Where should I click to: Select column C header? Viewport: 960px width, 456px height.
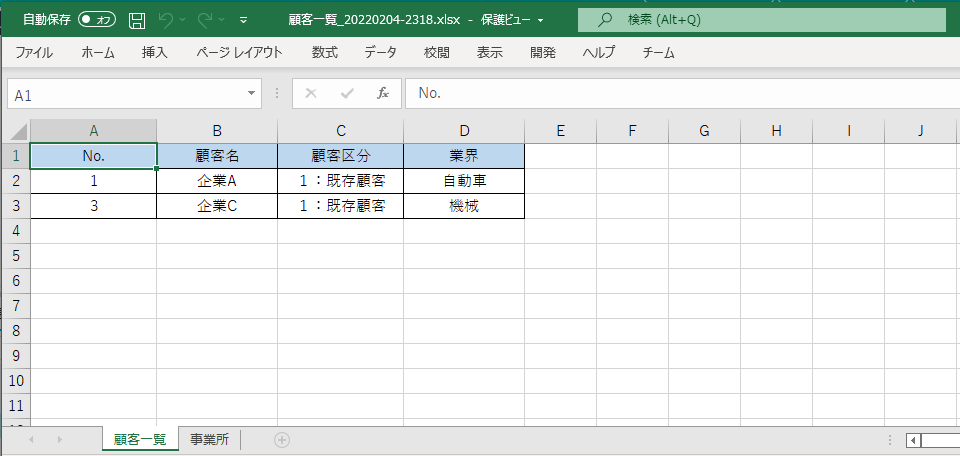point(341,130)
